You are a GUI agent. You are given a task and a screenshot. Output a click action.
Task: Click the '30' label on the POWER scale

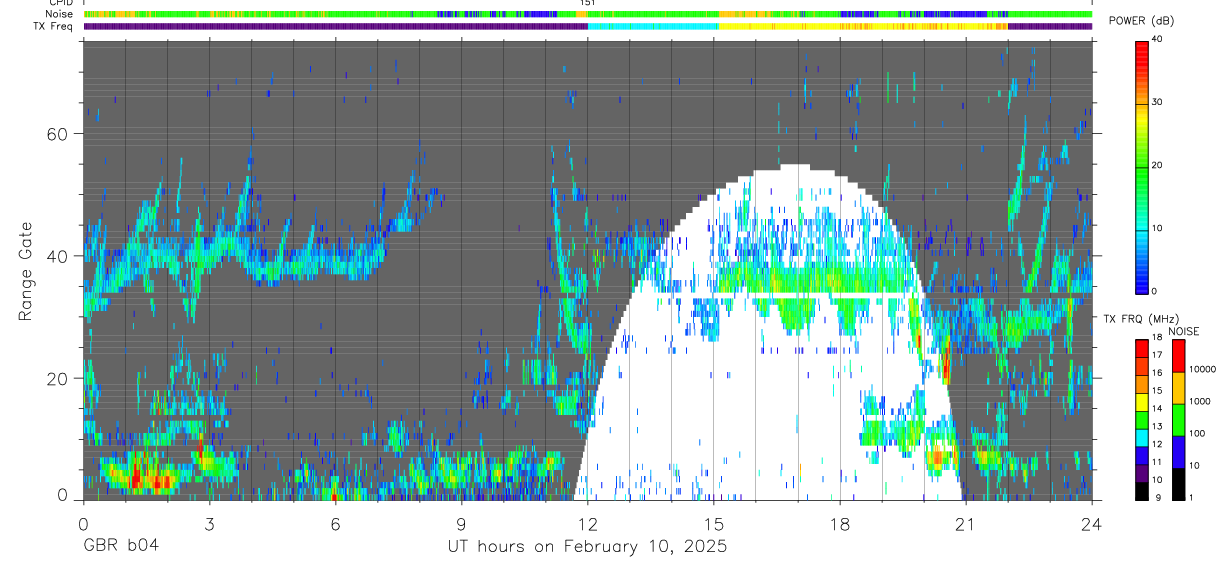[1158, 102]
